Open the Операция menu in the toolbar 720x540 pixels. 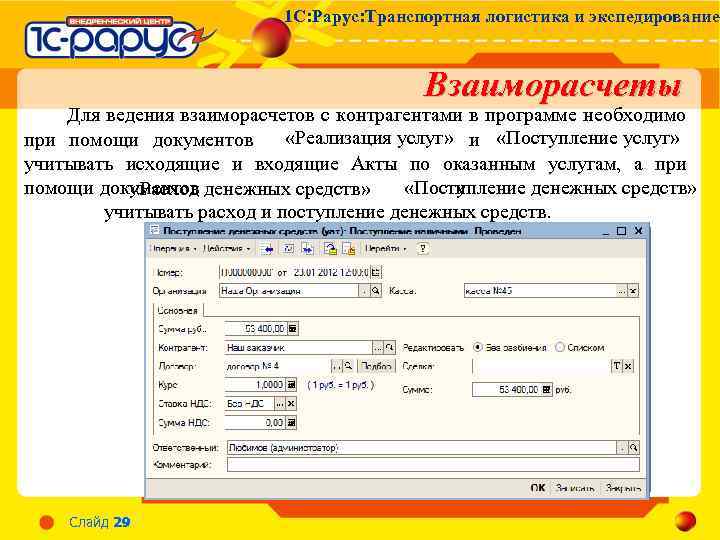[x=174, y=248]
